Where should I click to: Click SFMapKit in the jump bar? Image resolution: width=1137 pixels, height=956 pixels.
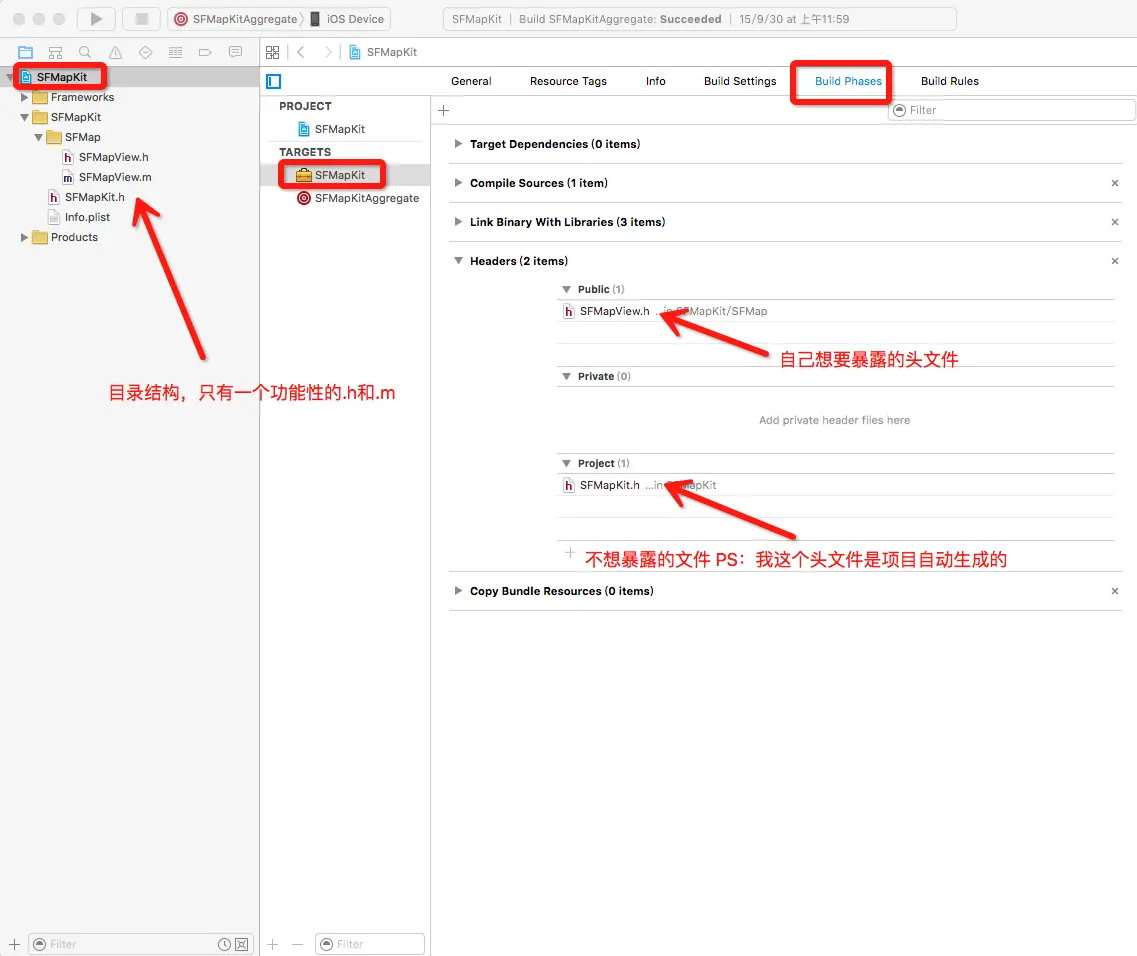[383, 52]
